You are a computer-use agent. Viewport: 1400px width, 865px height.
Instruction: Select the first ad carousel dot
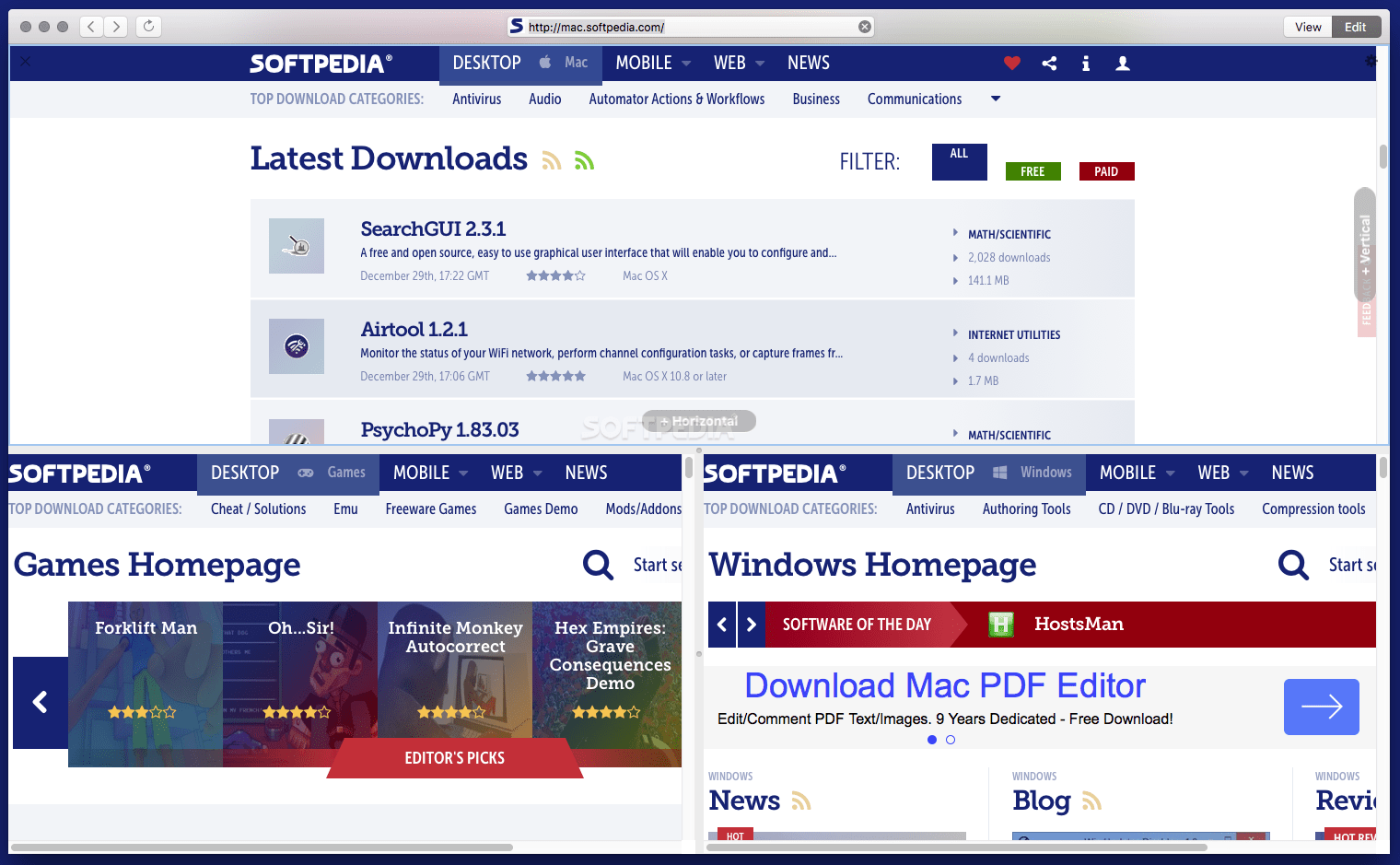click(x=932, y=740)
